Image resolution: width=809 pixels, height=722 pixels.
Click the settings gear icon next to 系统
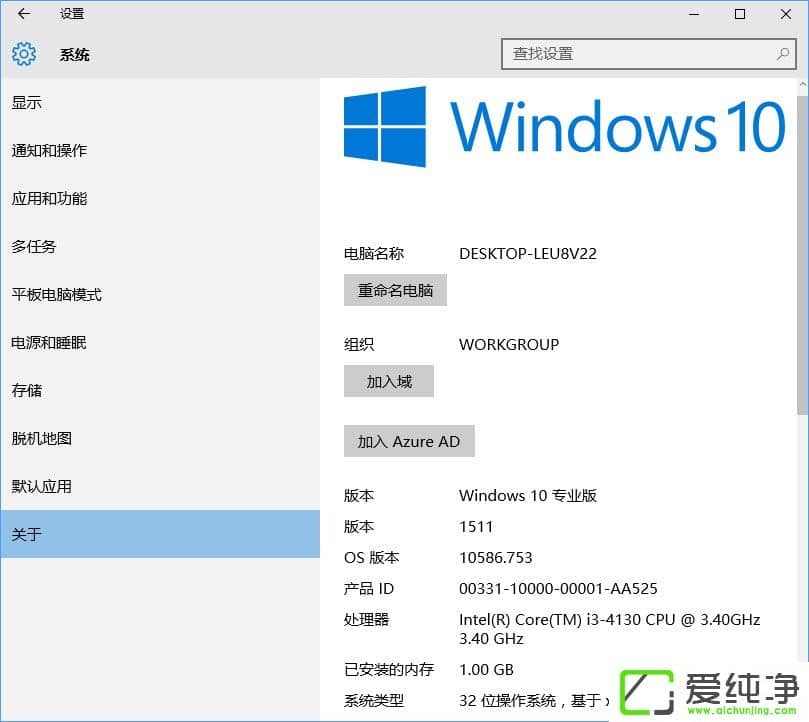[24, 55]
